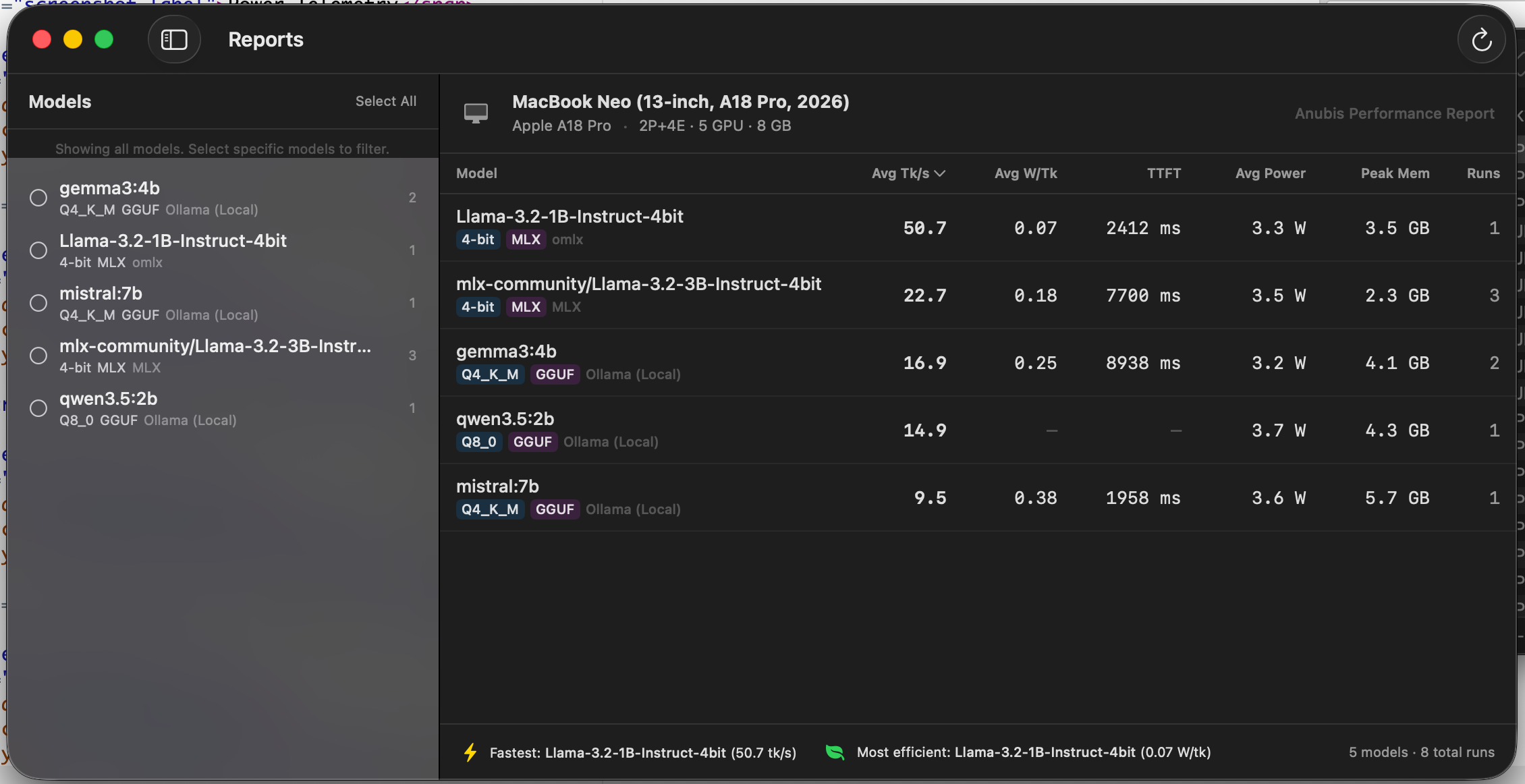Viewport: 1525px width, 784px height.
Task: Click the lightning bolt Fastest icon
Action: [x=470, y=752]
